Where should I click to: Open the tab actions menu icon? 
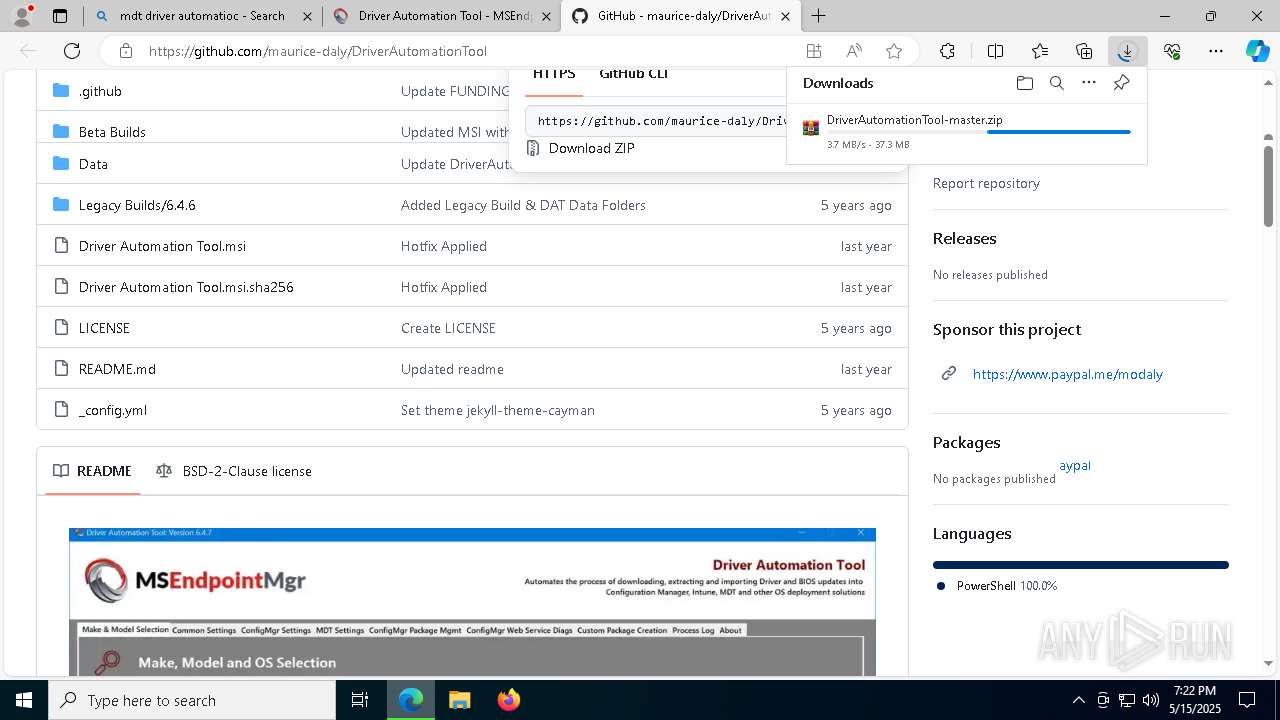tap(60, 16)
